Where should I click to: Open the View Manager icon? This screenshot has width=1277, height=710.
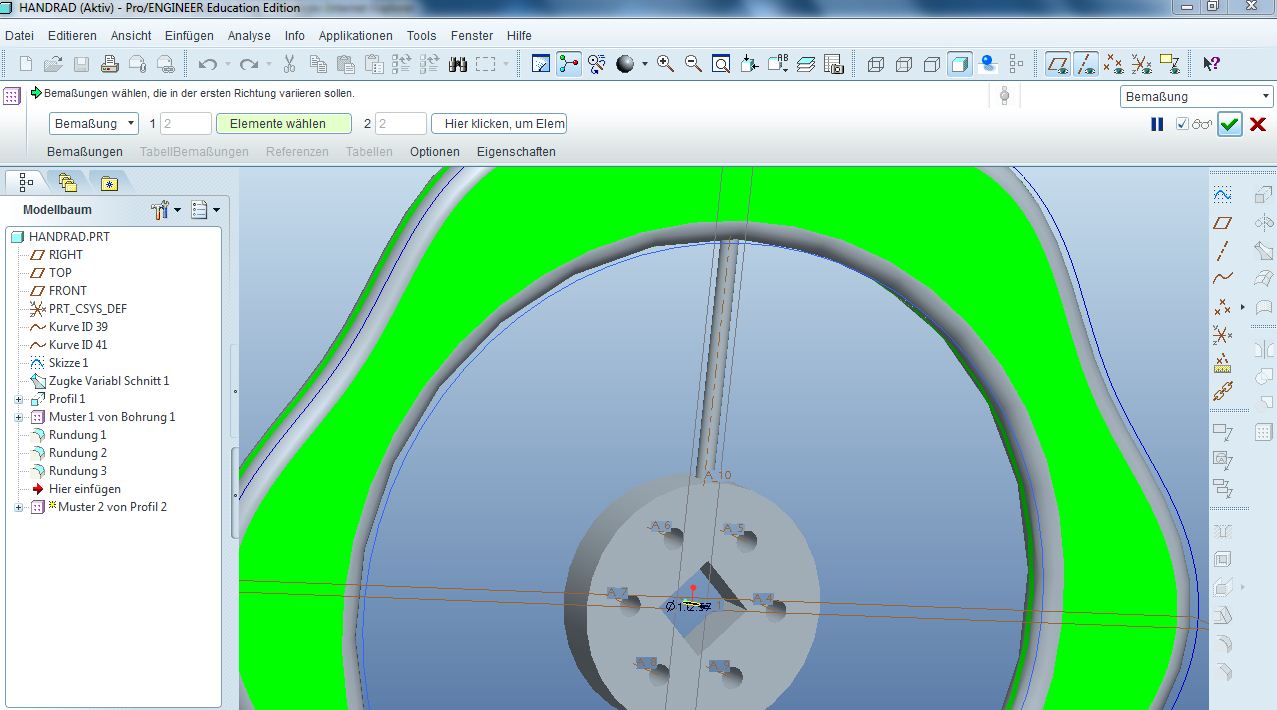coord(834,64)
